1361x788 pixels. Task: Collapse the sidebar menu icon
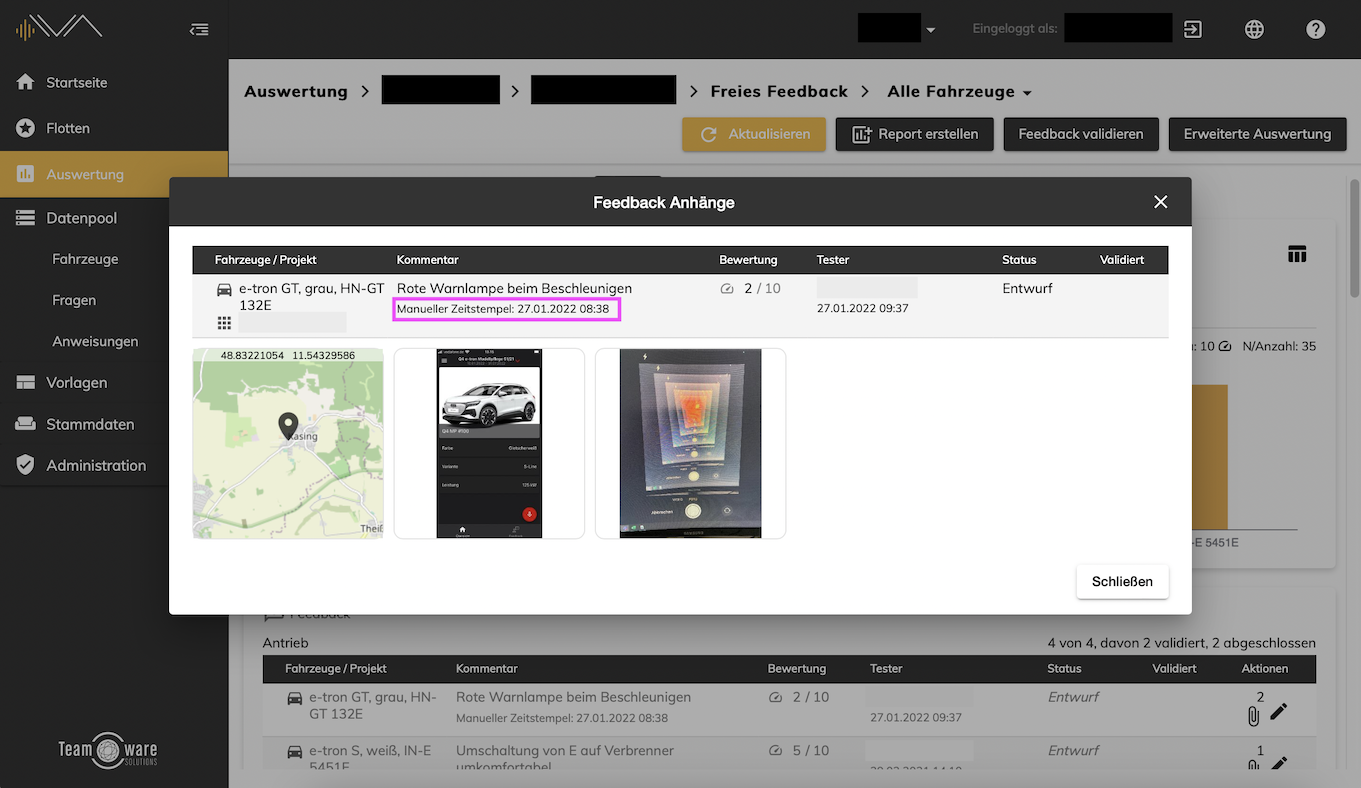(x=199, y=29)
